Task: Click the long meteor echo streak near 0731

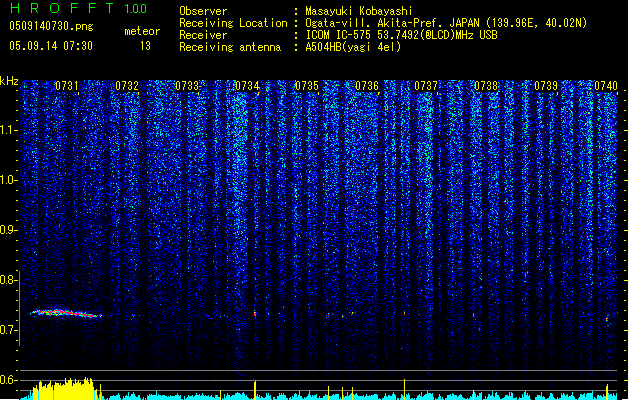Action: [66, 313]
